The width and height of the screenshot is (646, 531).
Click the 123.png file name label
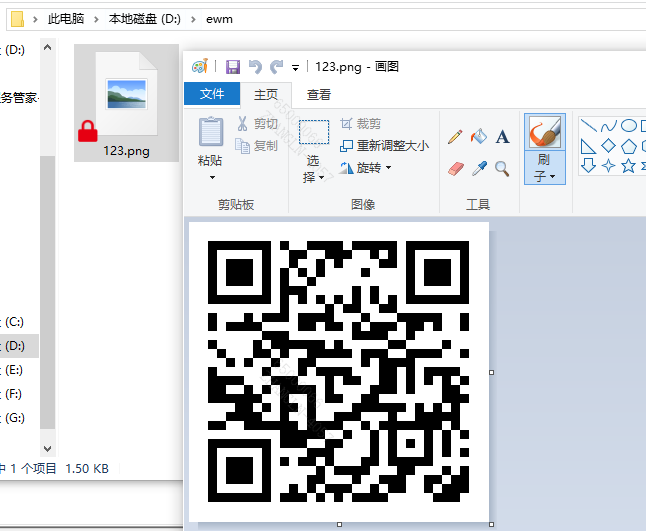[126, 151]
